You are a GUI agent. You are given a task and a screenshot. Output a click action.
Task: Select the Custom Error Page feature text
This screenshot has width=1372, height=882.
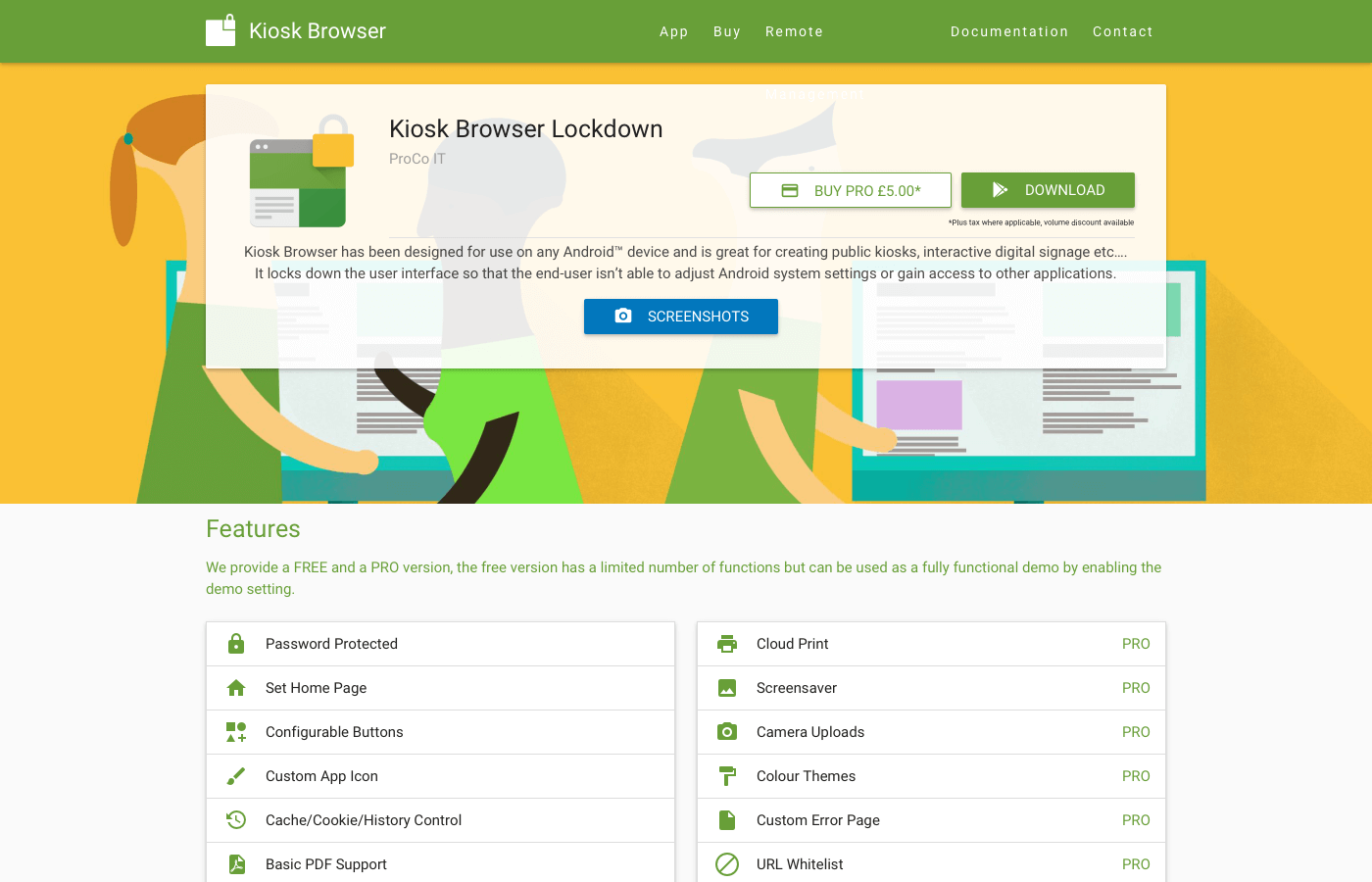[818, 820]
